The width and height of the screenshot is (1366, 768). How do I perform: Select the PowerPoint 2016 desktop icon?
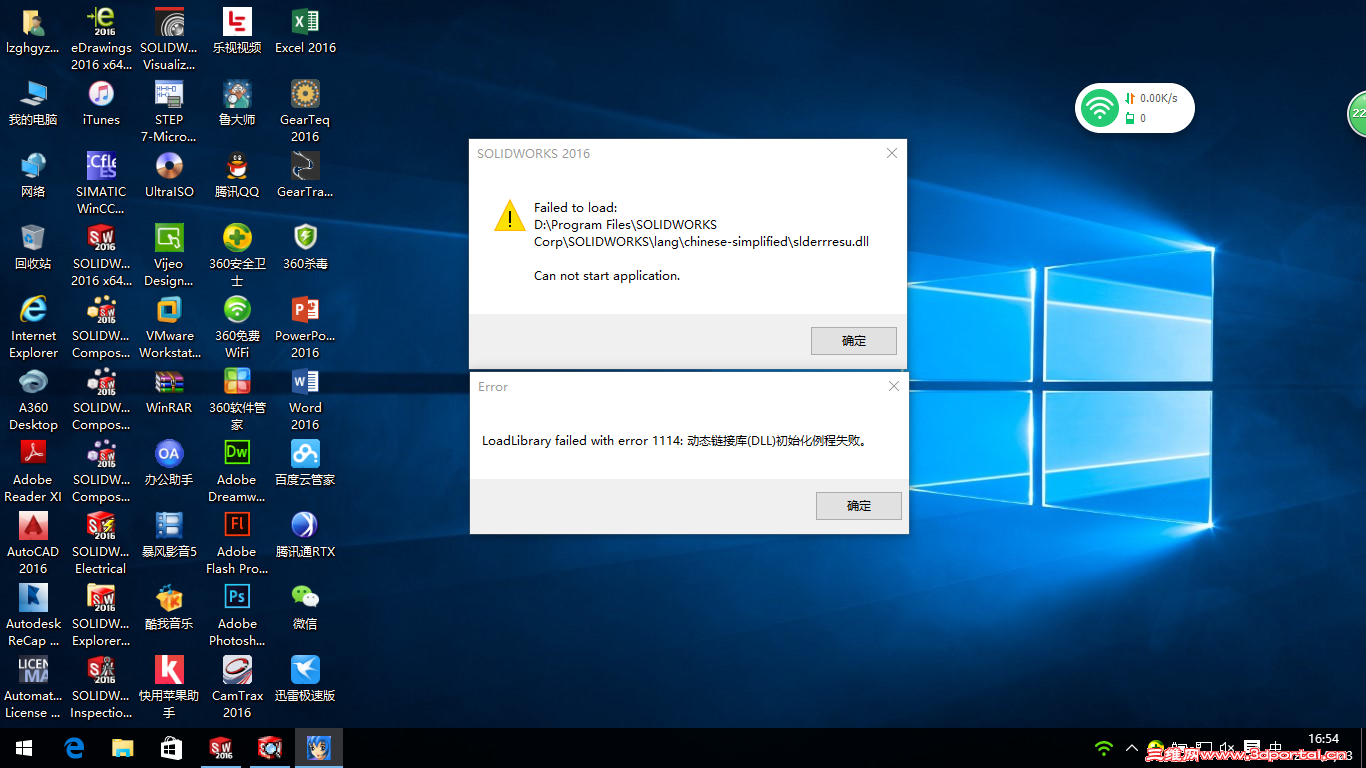305,327
